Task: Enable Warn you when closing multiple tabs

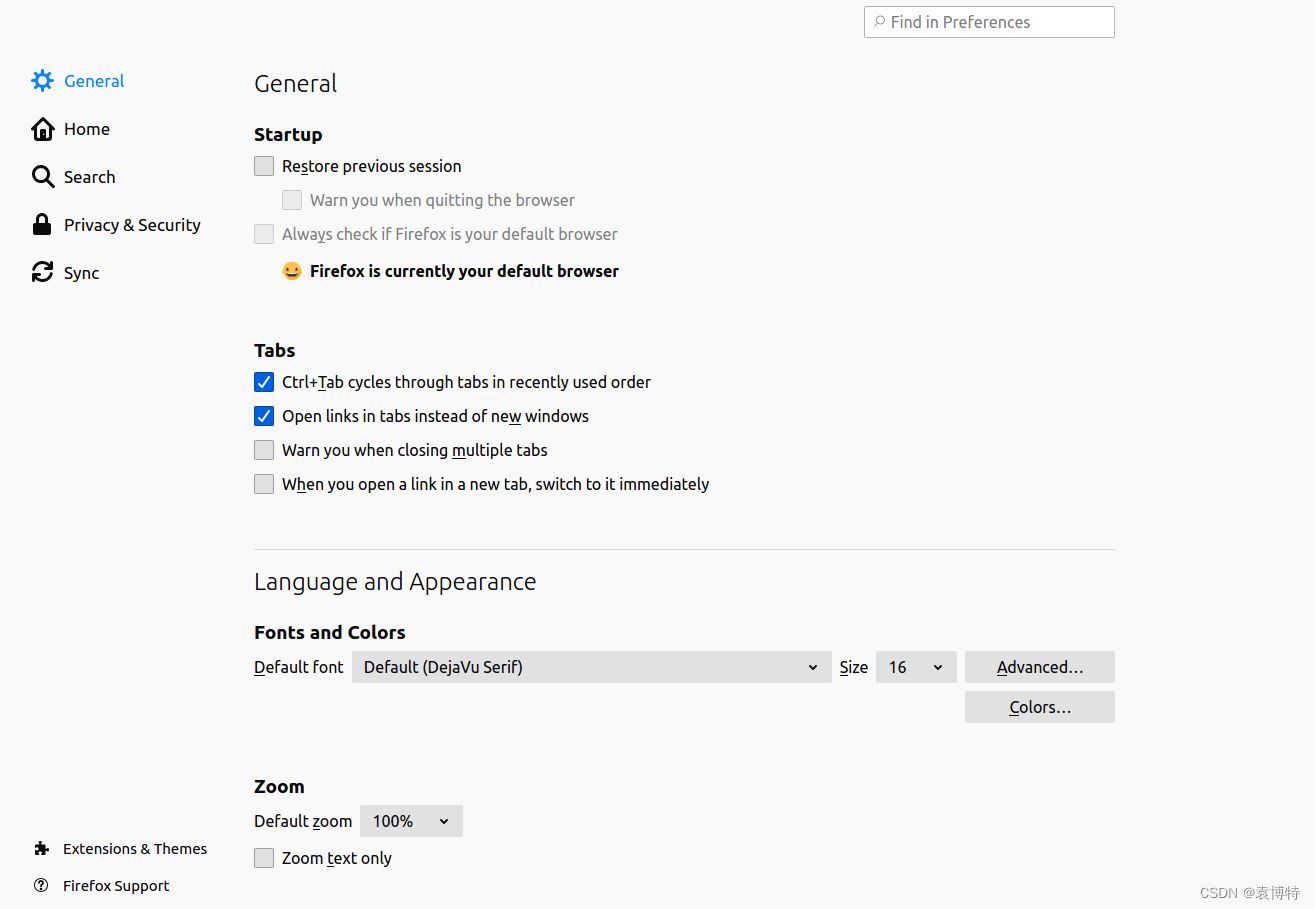Action: coord(264,450)
